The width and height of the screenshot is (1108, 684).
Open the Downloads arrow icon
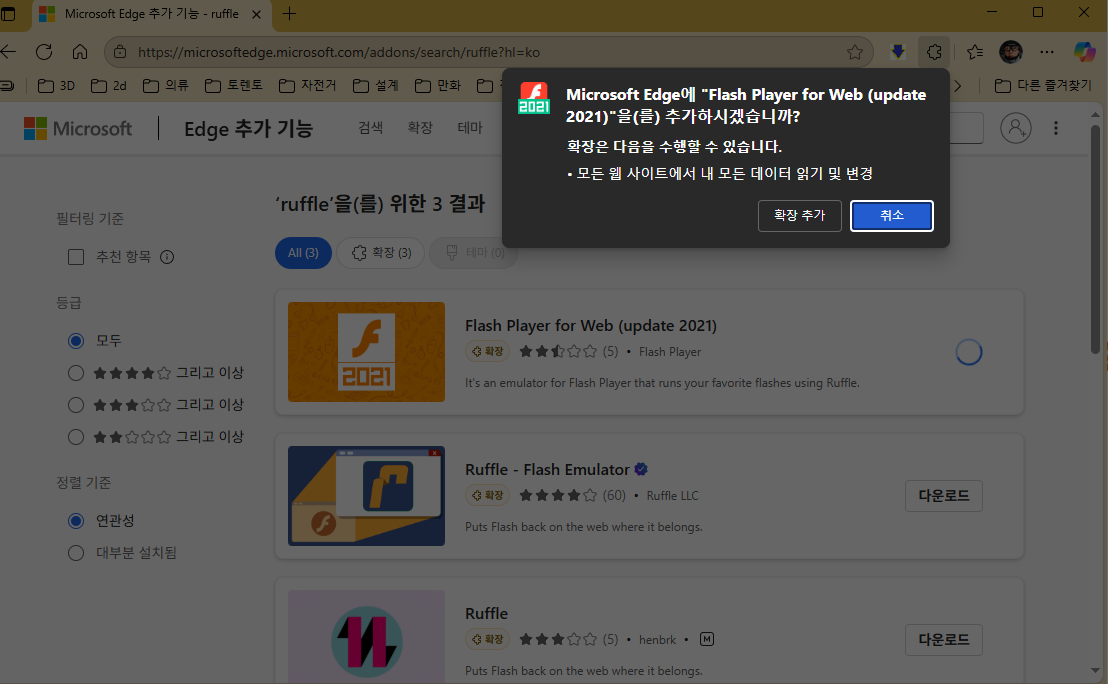pos(896,51)
